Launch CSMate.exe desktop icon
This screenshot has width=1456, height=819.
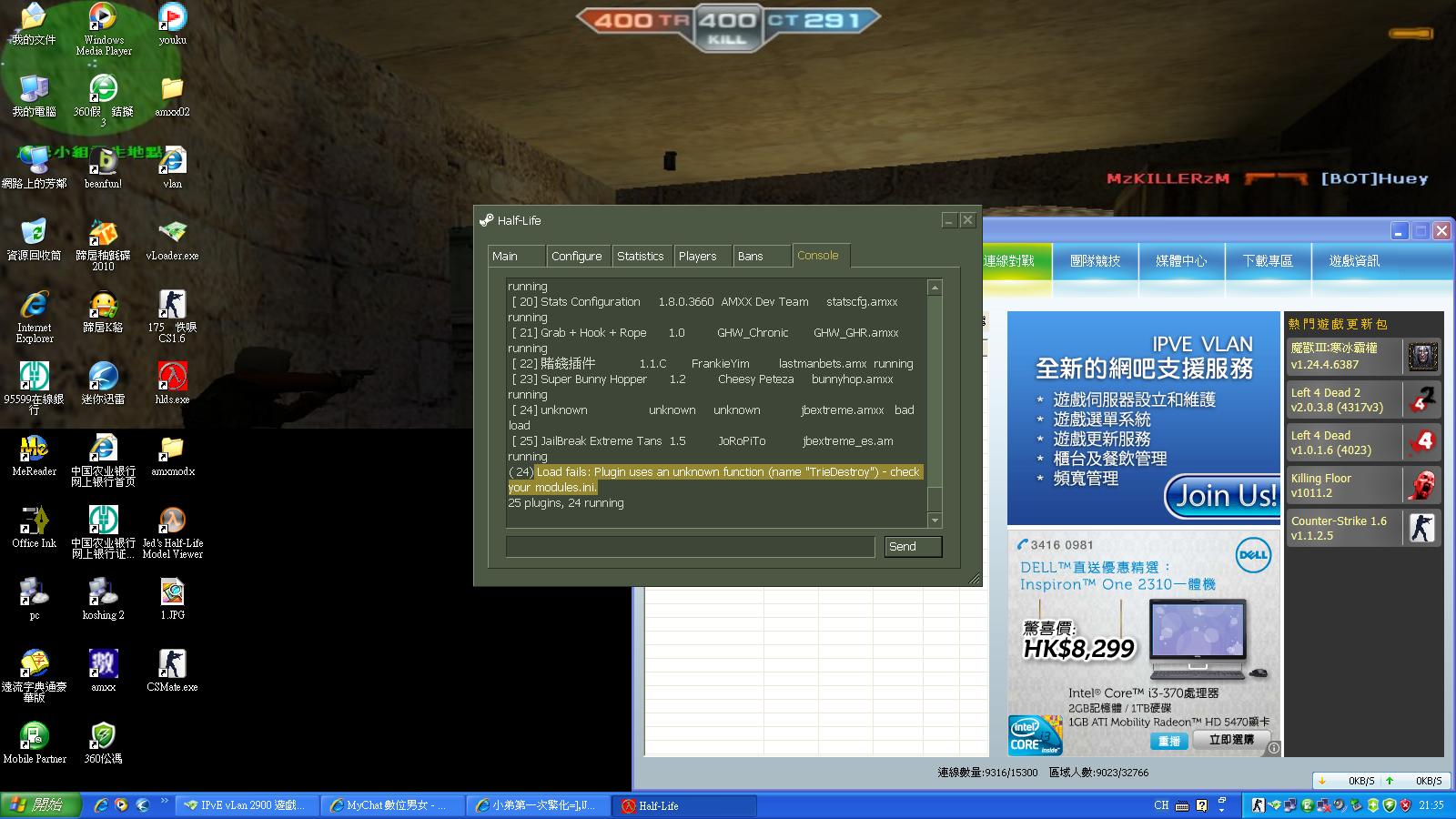172,671
